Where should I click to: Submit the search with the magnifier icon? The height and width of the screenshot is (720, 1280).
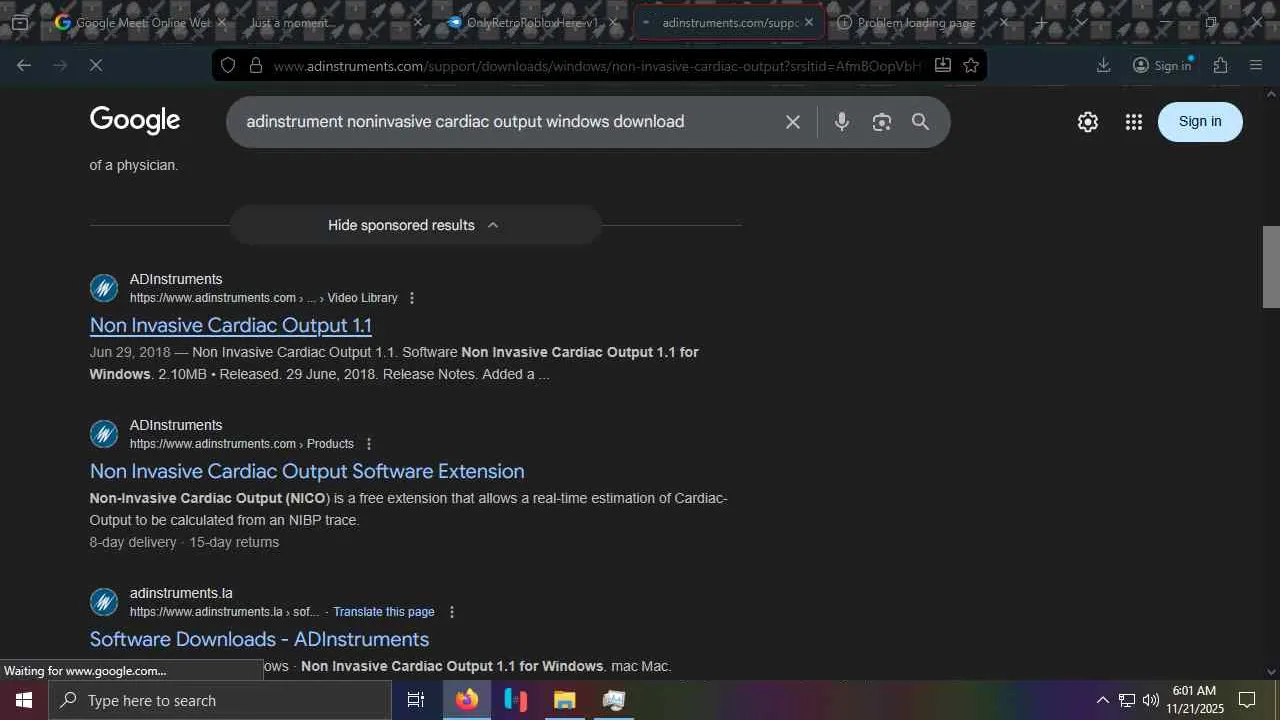[x=920, y=122]
